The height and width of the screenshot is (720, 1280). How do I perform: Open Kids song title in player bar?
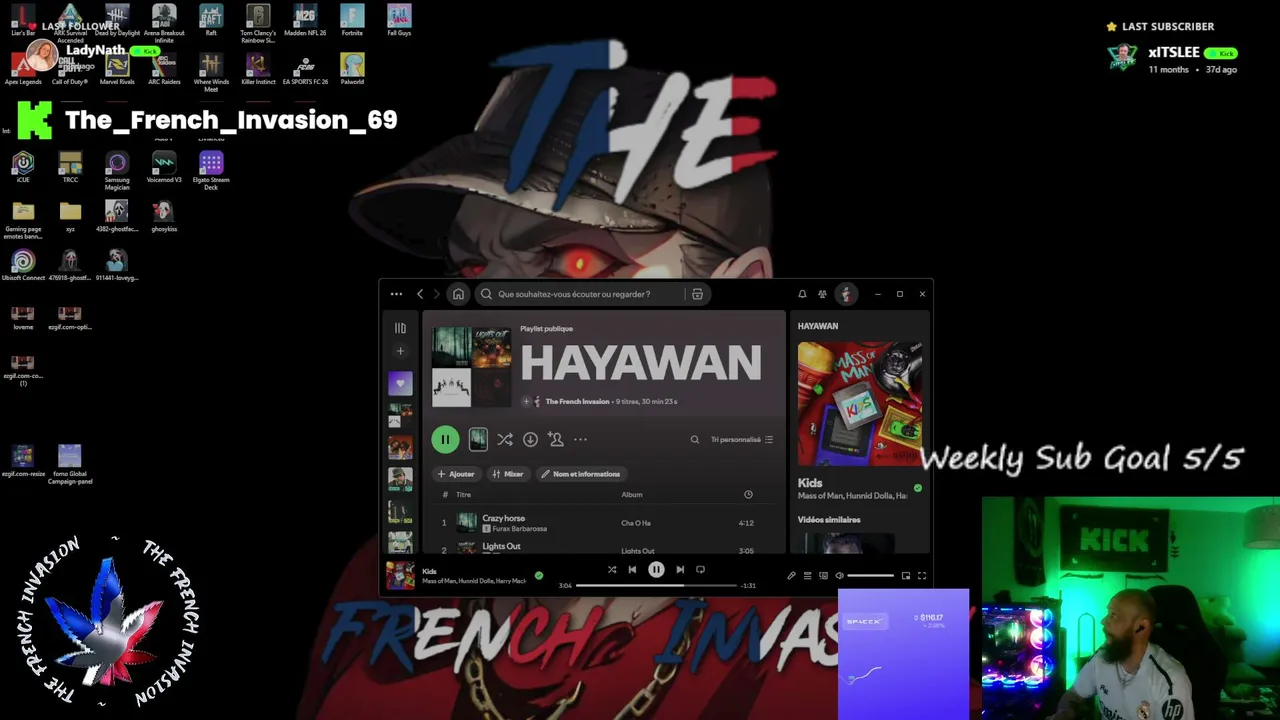click(429, 571)
